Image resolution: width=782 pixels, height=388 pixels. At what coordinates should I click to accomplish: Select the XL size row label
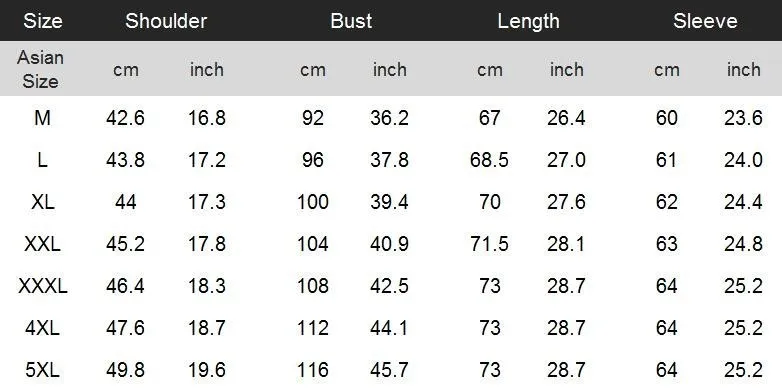43,202
